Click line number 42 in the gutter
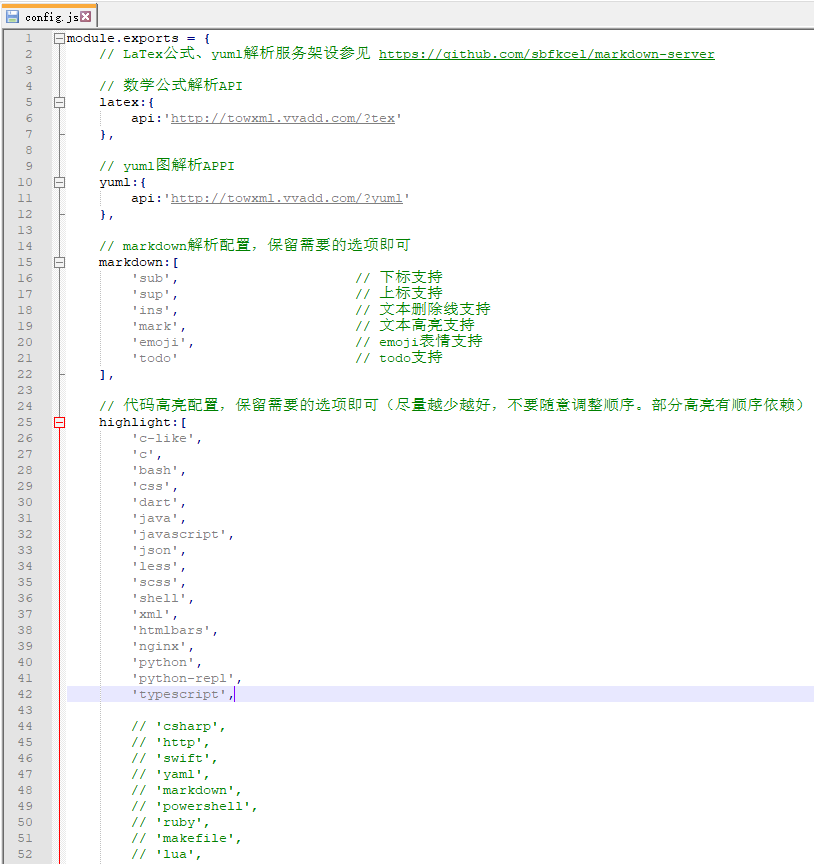The height and width of the screenshot is (864, 814). click(24, 693)
